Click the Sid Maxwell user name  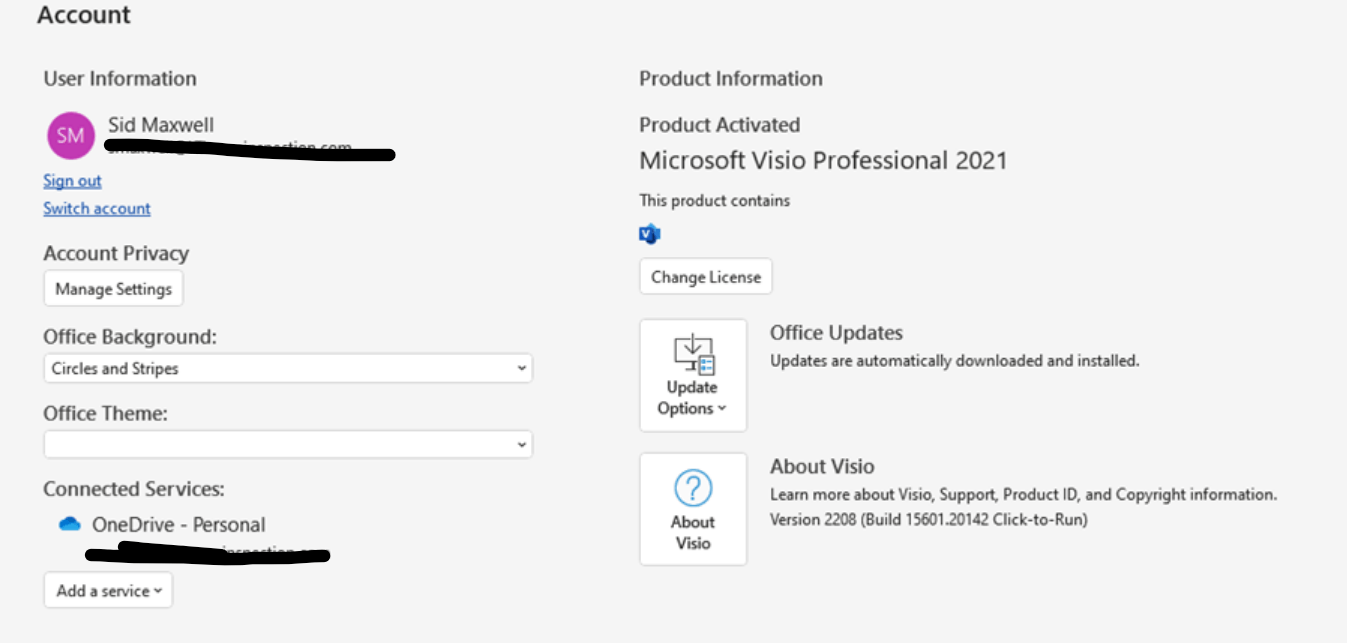(161, 126)
